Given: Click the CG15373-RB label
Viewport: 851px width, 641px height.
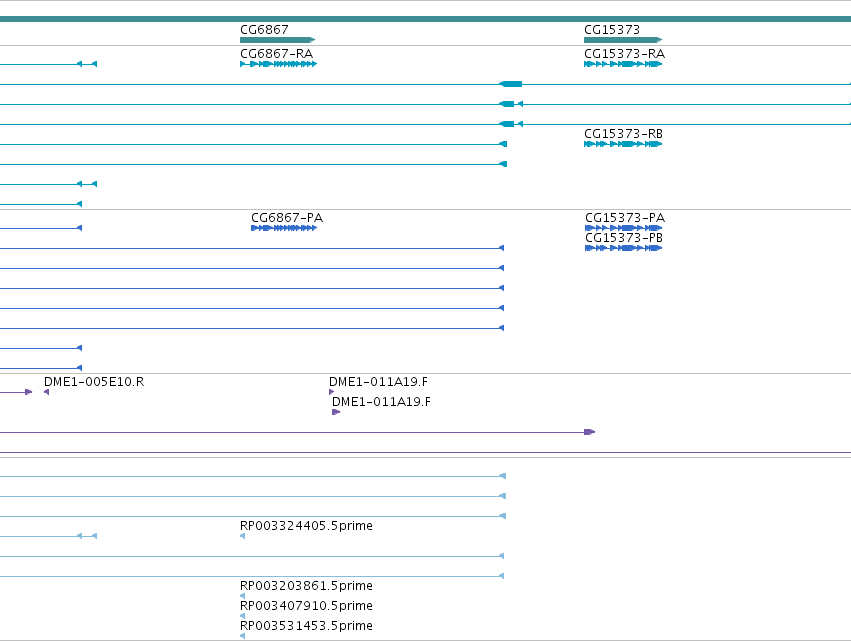Looking at the screenshot, I should [623, 134].
